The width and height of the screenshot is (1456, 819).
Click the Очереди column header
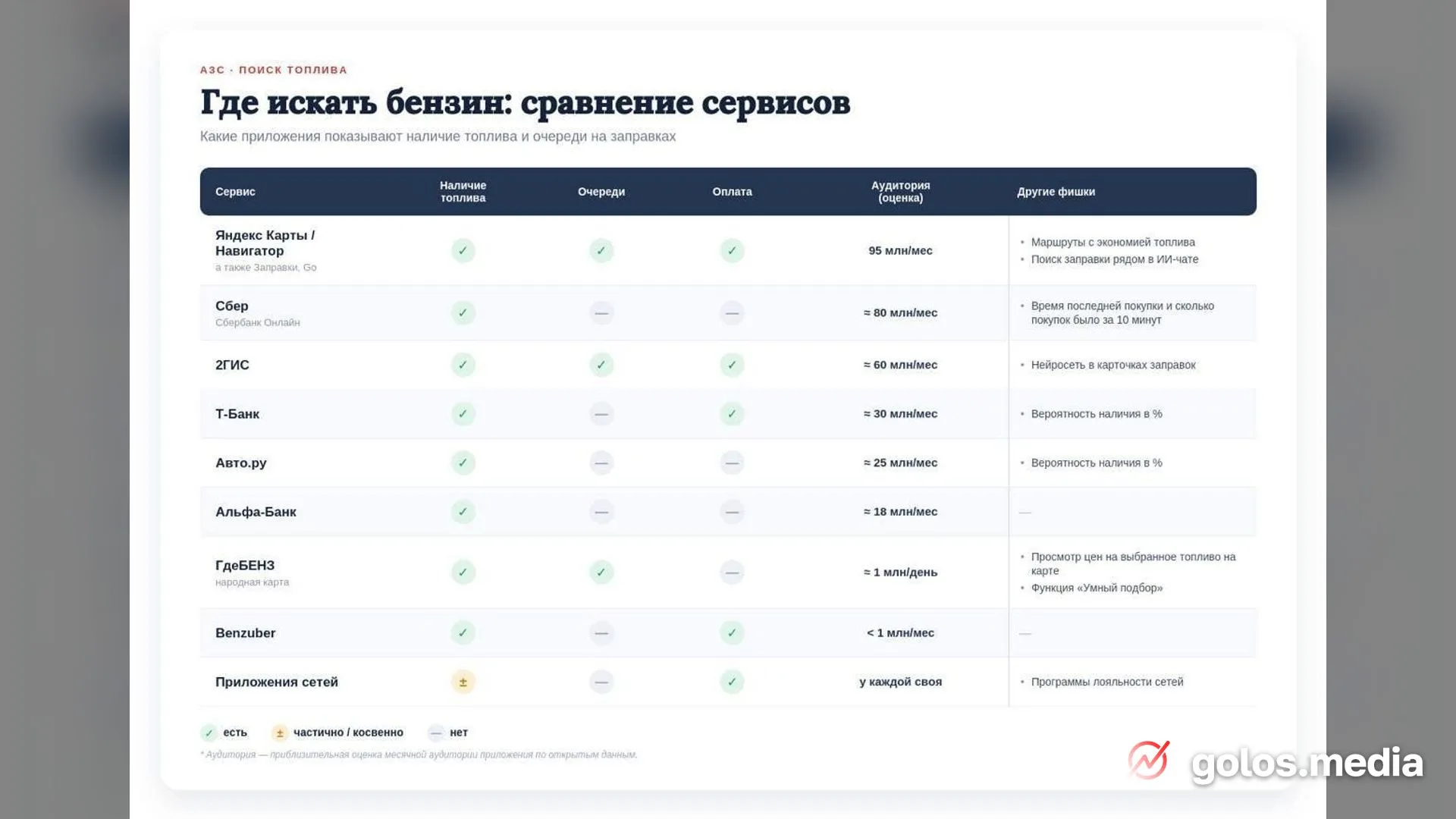click(601, 192)
